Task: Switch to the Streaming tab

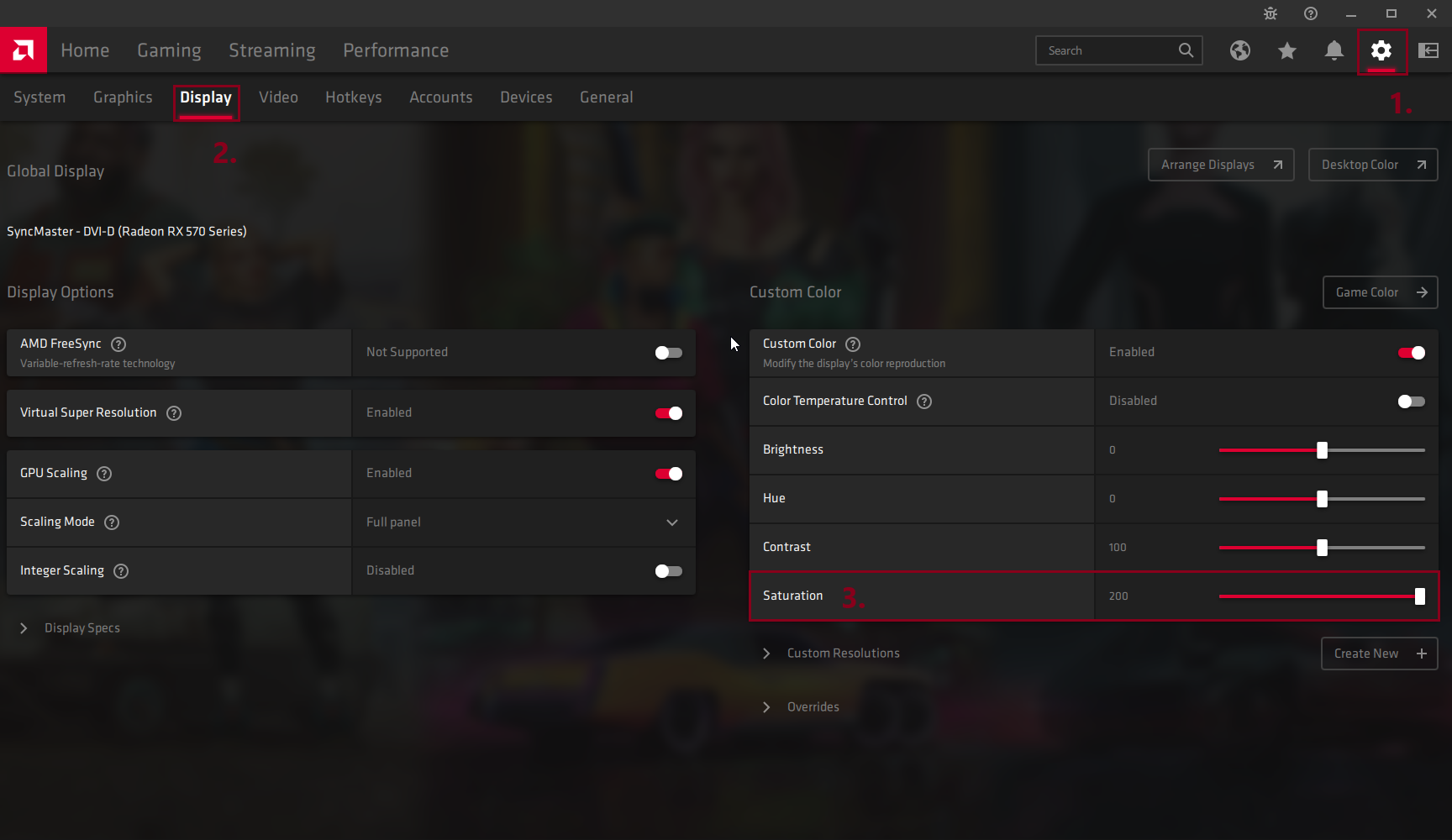Action: point(272,50)
